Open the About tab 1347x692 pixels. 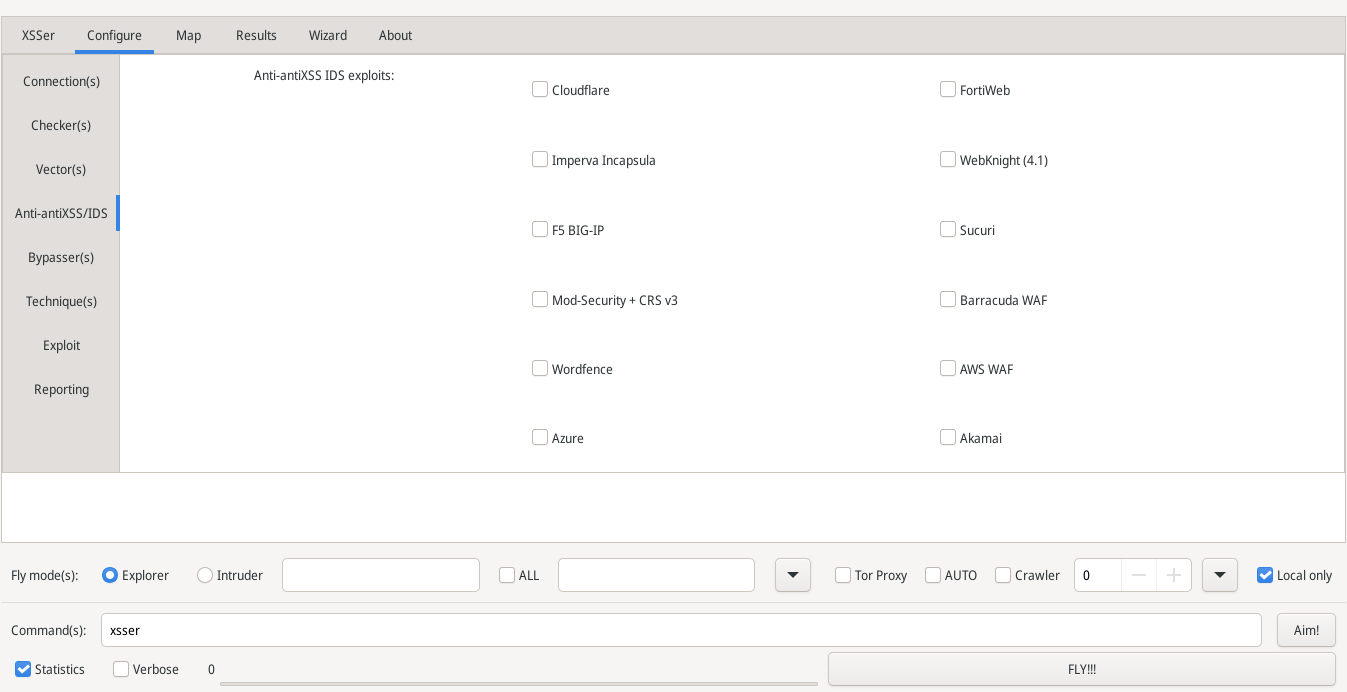click(395, 35)
